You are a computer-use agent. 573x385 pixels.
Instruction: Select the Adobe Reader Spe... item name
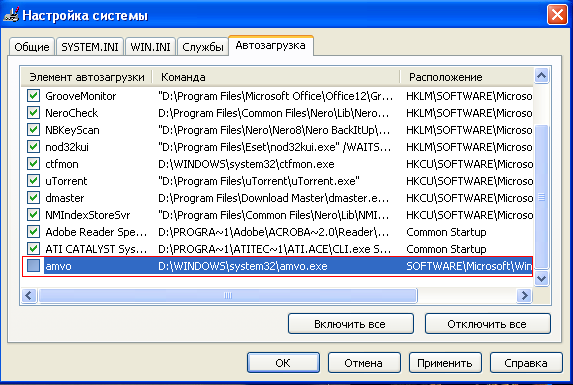click(x=96, y=232)
